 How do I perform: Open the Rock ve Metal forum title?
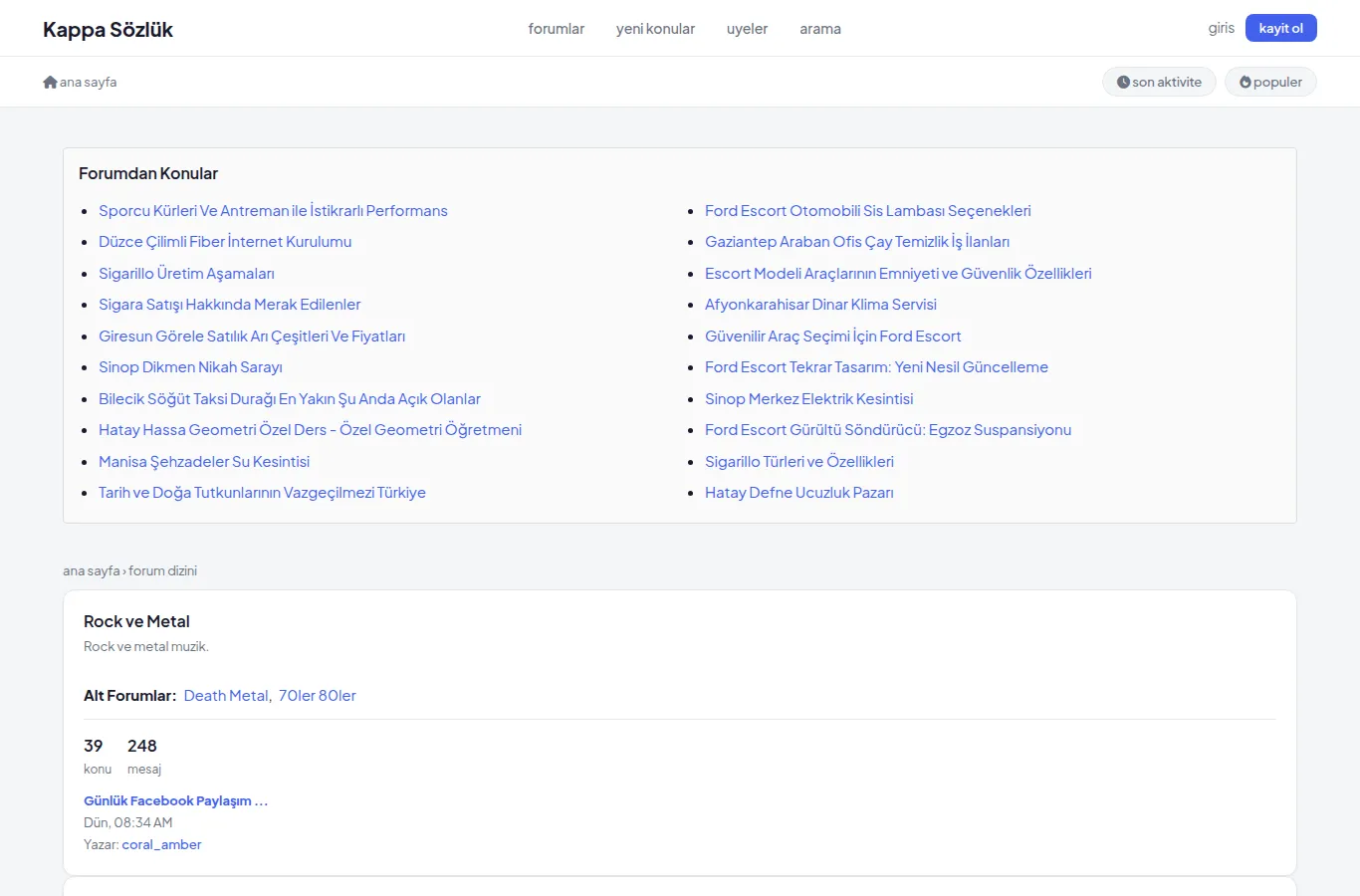coord(136,621)
